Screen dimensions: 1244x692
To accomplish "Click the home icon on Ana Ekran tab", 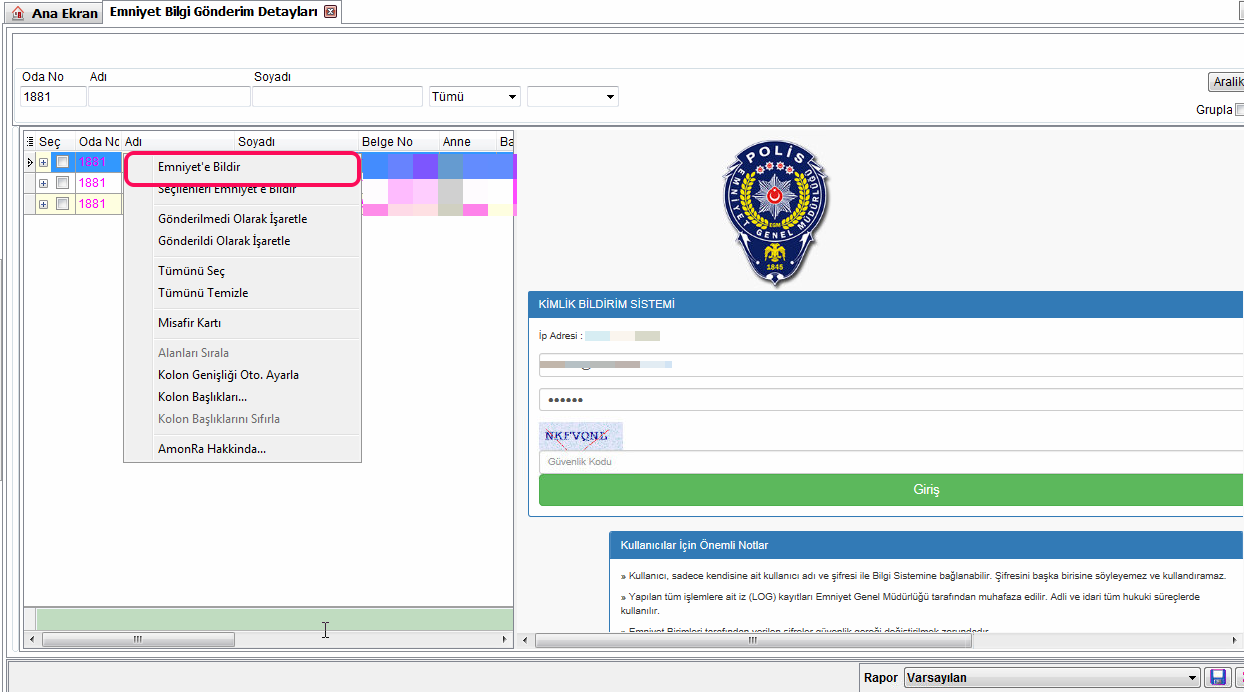I will coord(17,13).
